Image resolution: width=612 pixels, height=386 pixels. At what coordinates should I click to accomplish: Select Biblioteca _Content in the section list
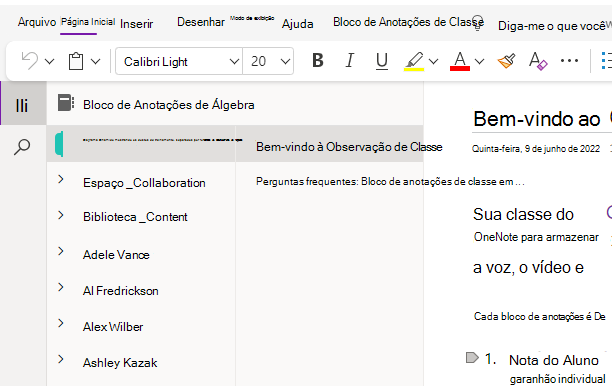135,217
